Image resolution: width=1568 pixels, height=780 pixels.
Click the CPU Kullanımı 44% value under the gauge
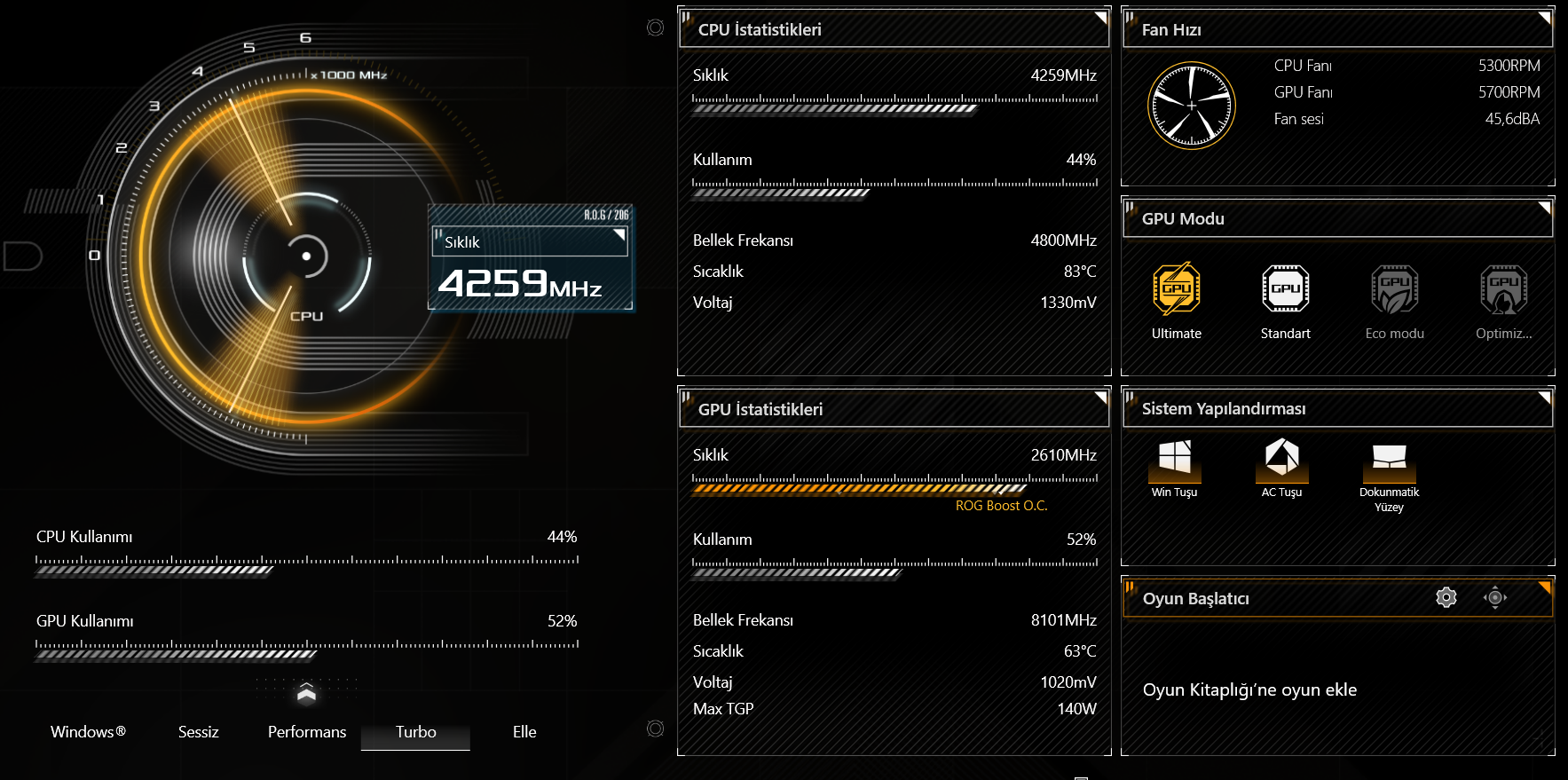coord(563,537)
